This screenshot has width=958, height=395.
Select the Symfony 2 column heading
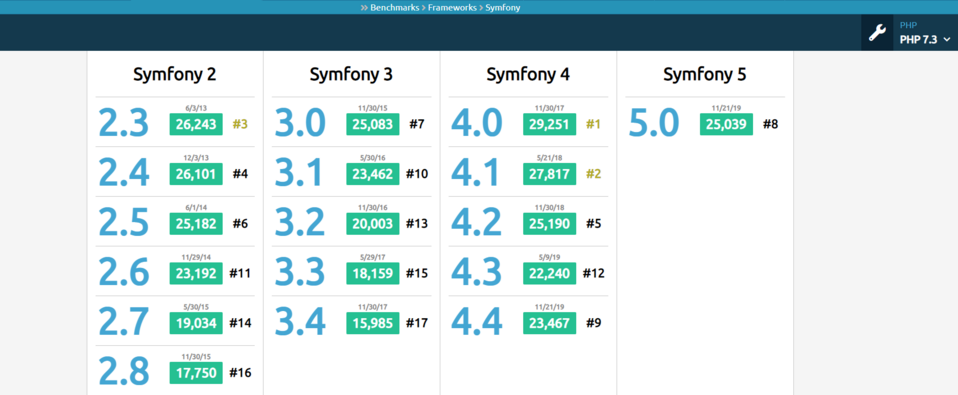click(175, 74)
